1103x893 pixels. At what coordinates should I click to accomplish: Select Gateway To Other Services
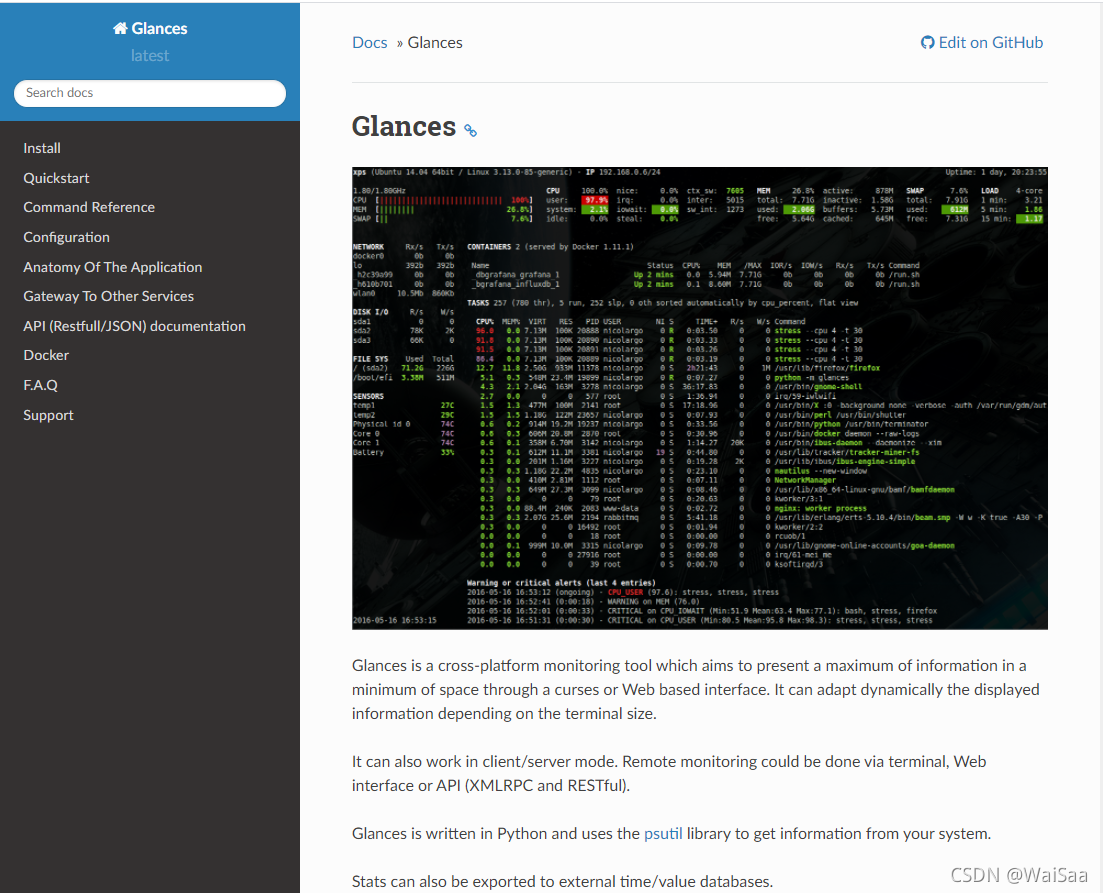click(x=108, y=296)
